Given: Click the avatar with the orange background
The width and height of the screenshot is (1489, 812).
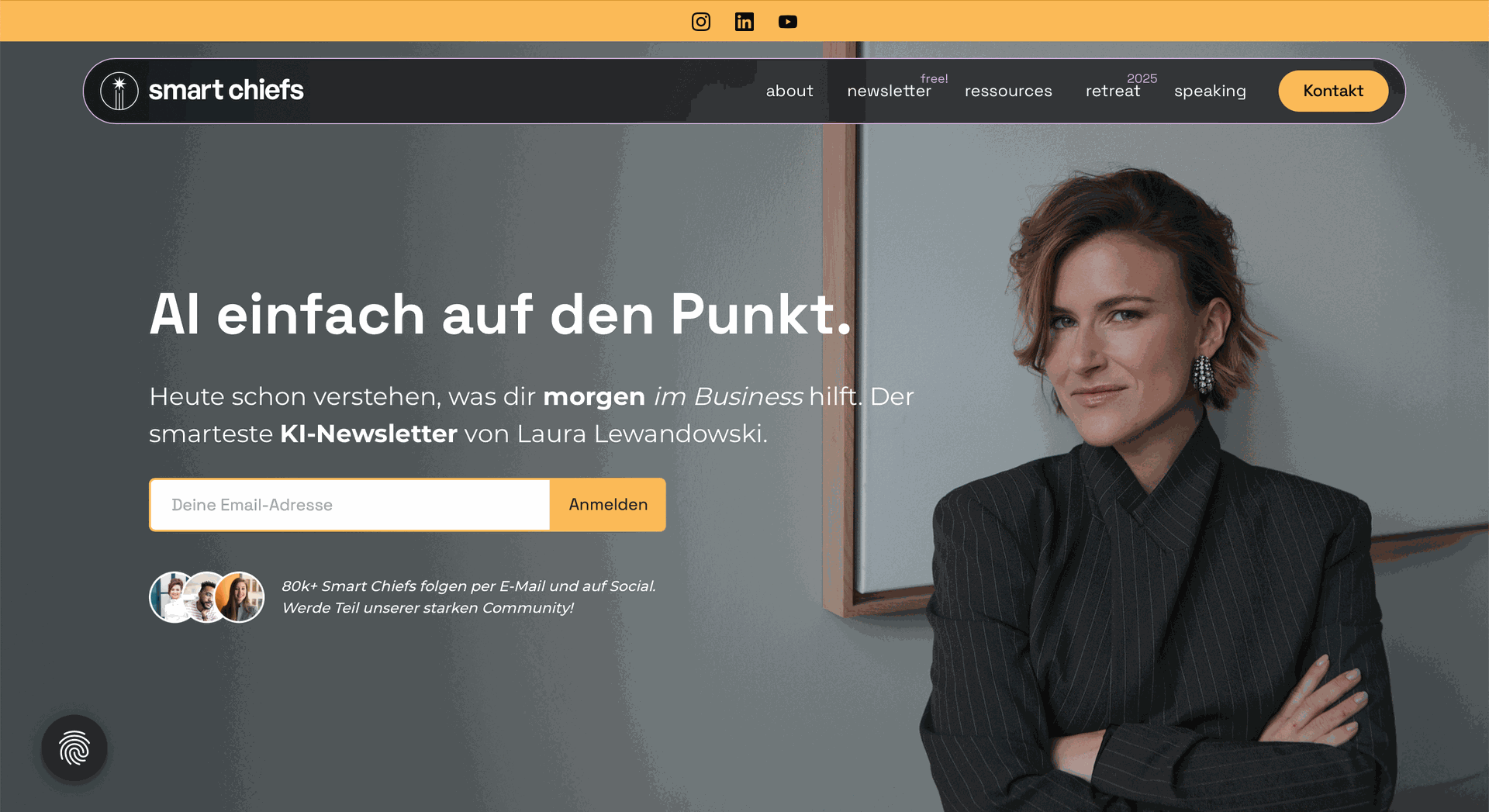Looking at the screenshot, I should [x=240, y=597].
